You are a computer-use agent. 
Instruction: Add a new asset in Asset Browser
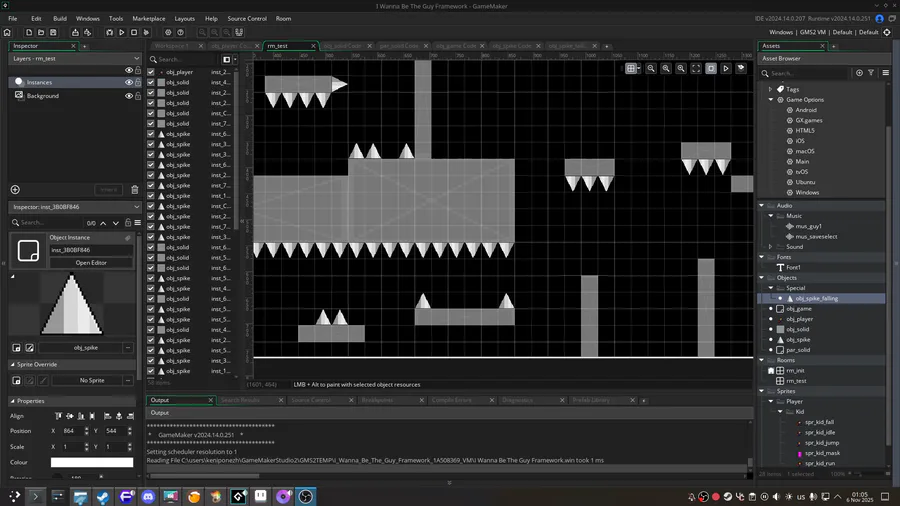point(859,73)
